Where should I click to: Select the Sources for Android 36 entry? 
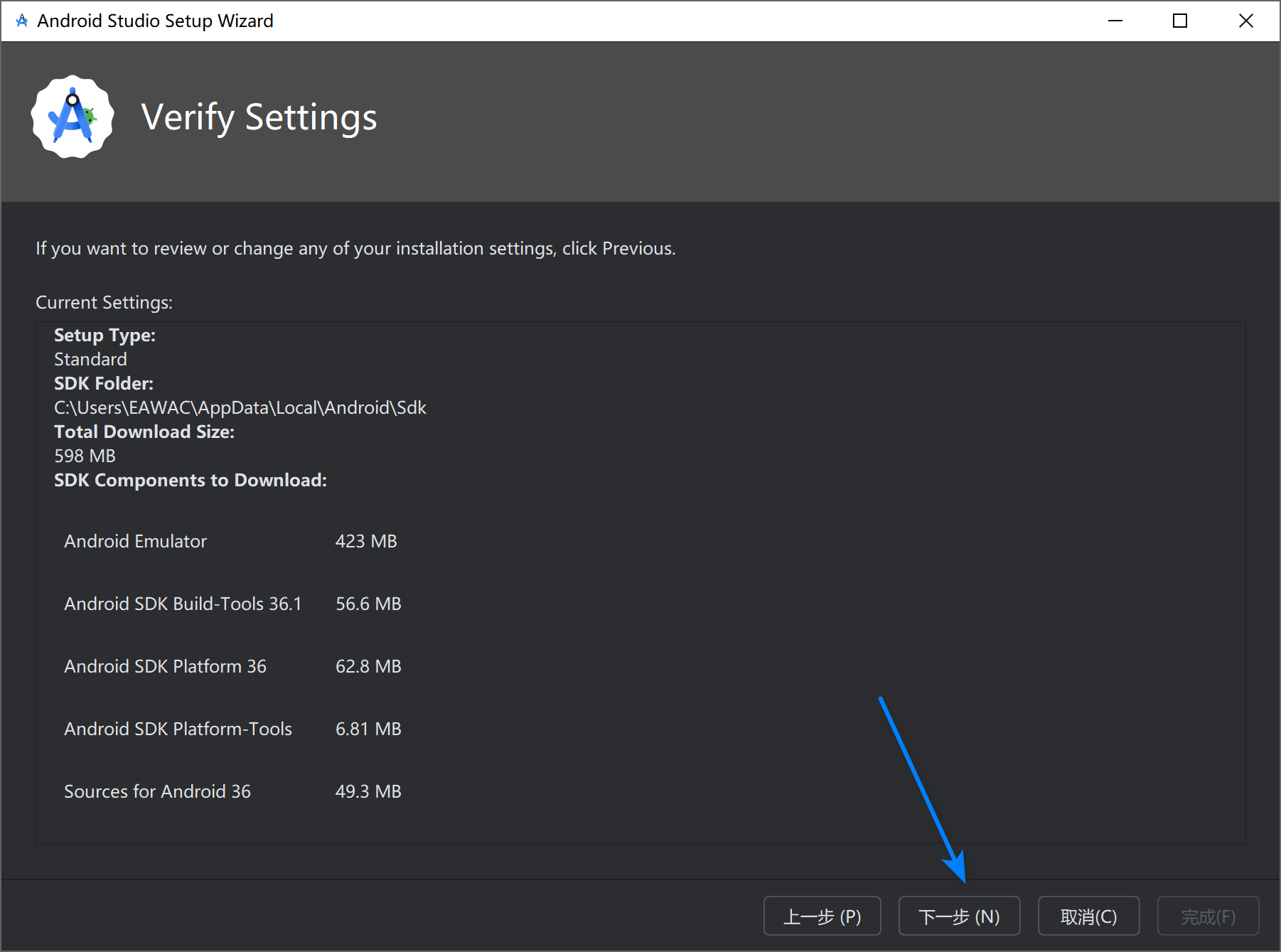click(x=157, y=791)
